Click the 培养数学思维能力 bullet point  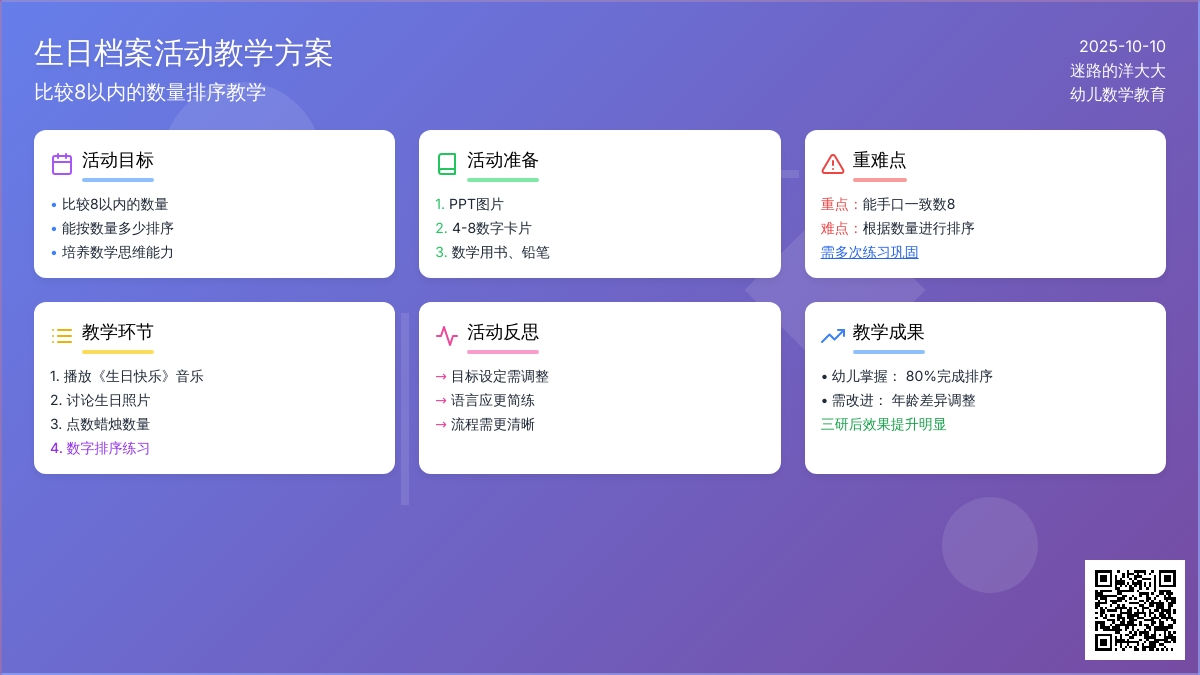point(117,252)
